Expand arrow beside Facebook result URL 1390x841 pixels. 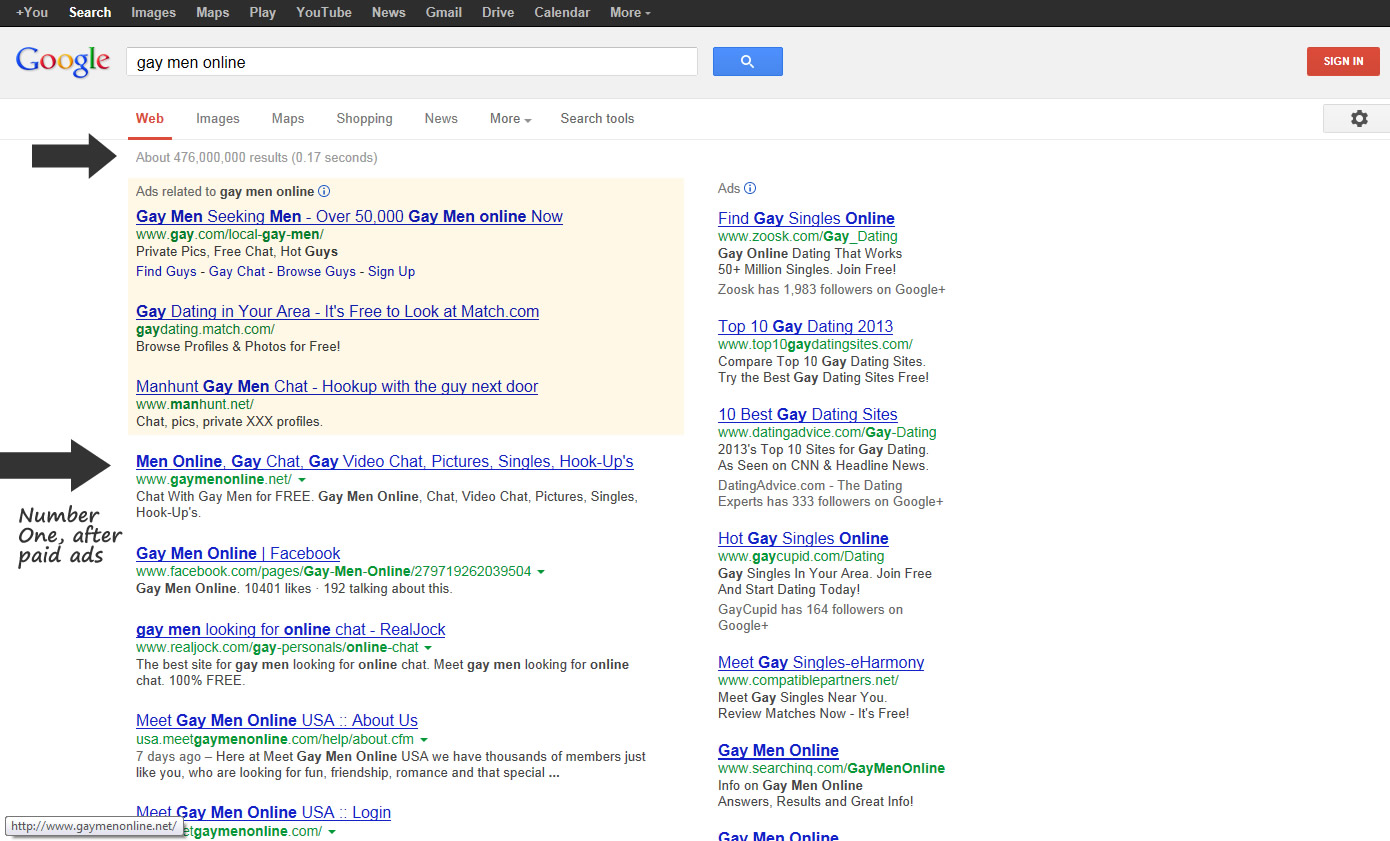click(x=541, y=572)
